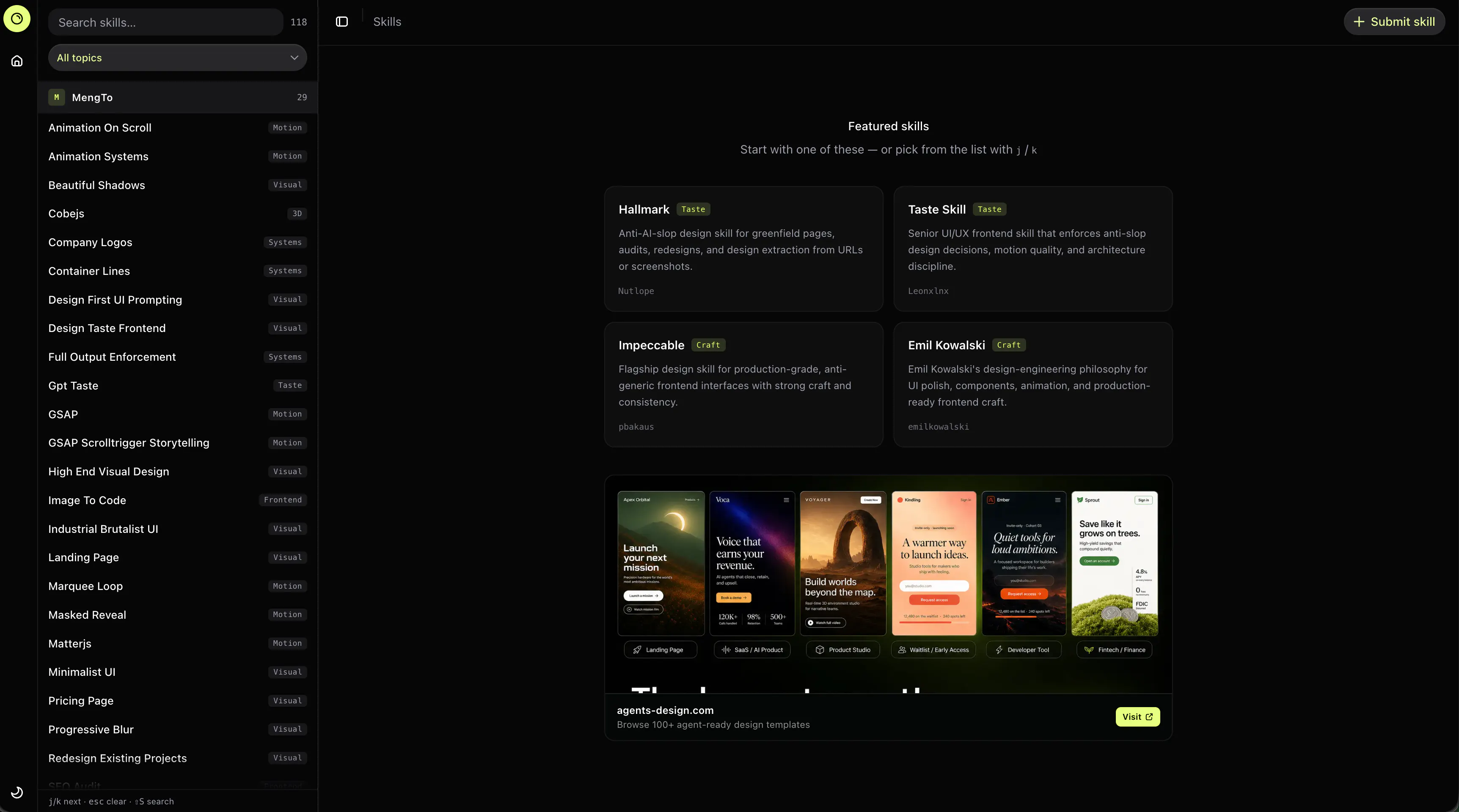The width and height of the screenshot is (1459, 812).
Task: Select the GSAP skill row
Action: (x=177, y=414)
